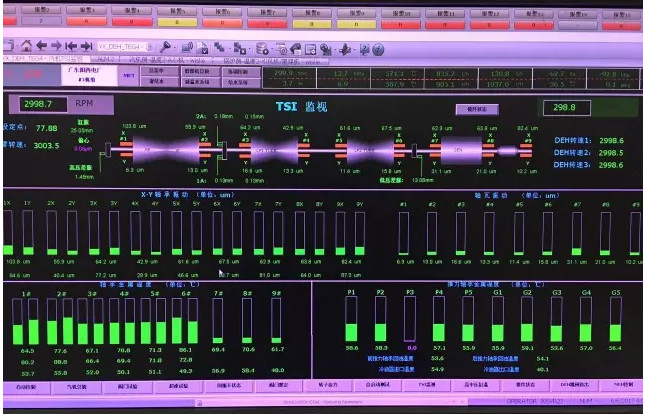Viewport: 645px width, 414px height.
Task: Click the purple button right of TSI 监视 title
Action: [x=476, y=108]
